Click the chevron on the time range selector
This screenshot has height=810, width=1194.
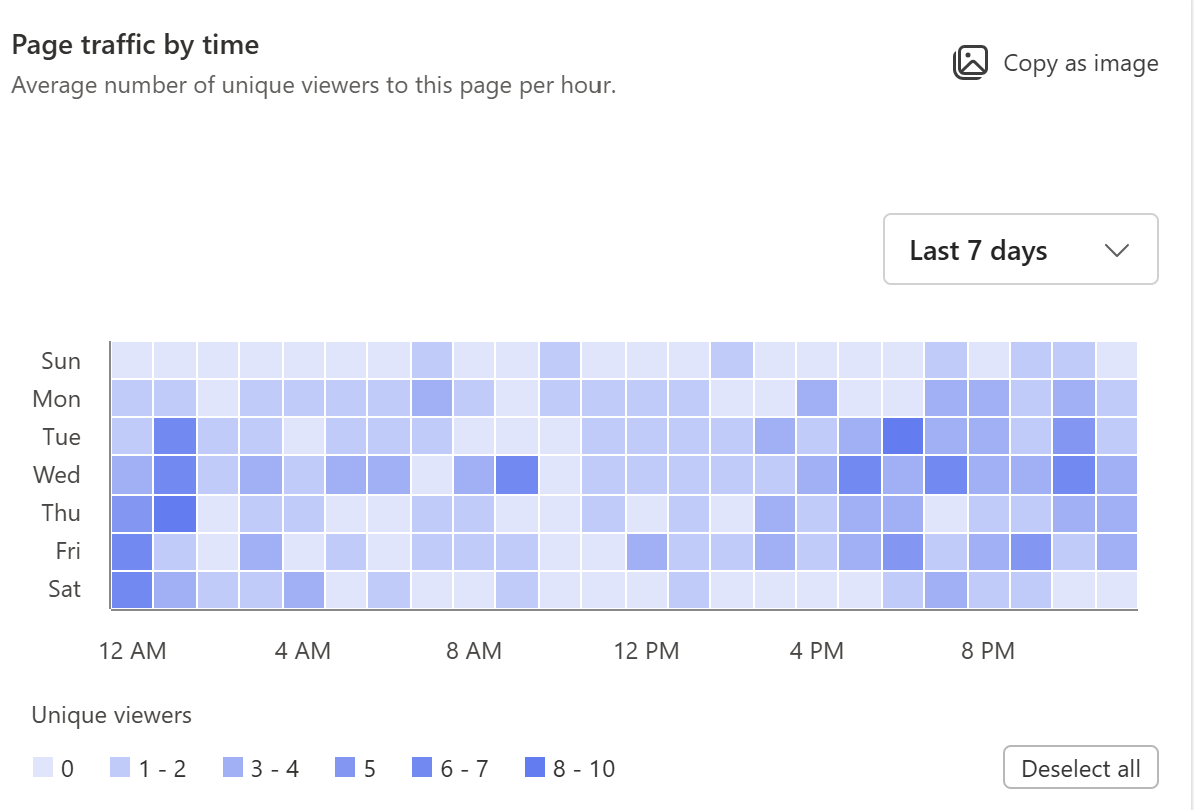[x=1117, y=250]
